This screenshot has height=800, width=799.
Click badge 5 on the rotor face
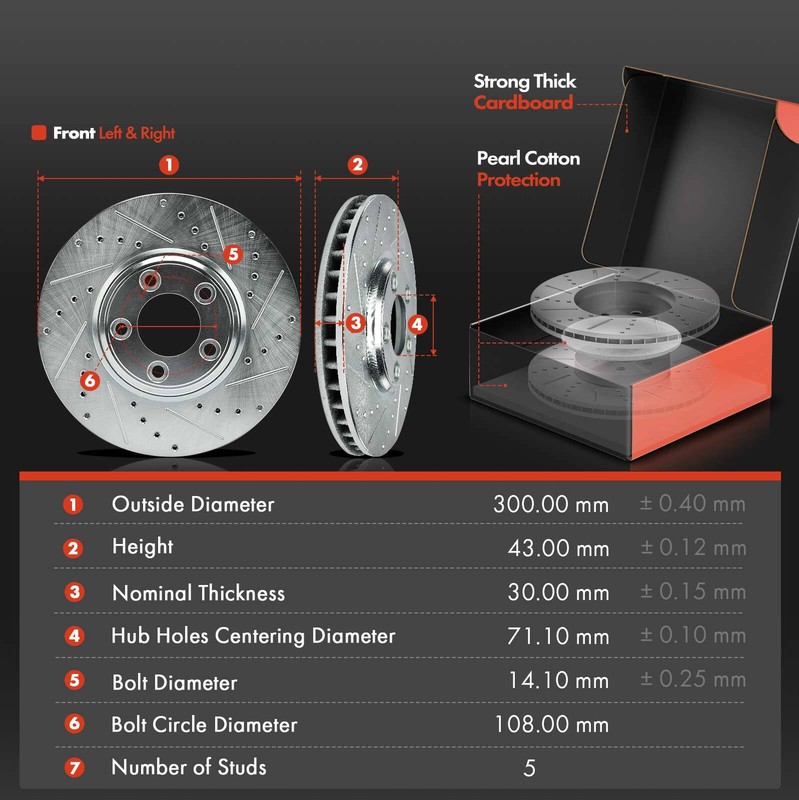[233, 254]
